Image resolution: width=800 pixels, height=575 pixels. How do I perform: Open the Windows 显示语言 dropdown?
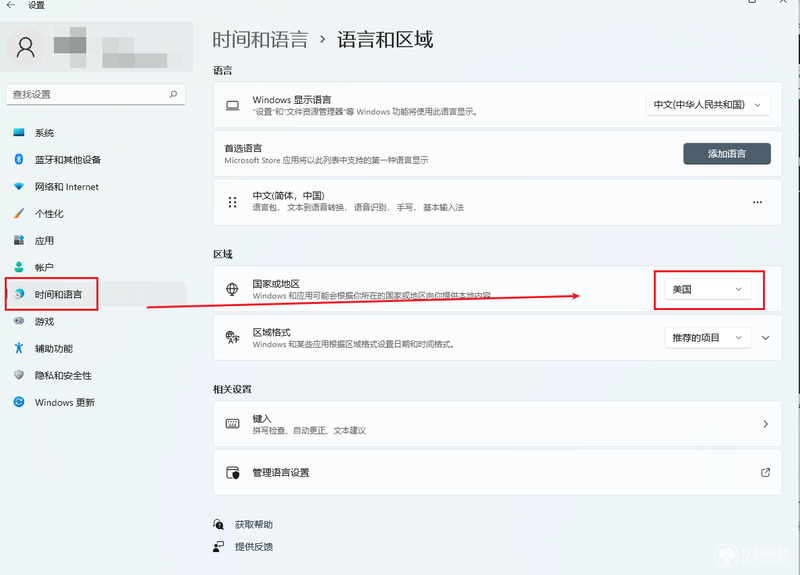click(x=708, y=105)
